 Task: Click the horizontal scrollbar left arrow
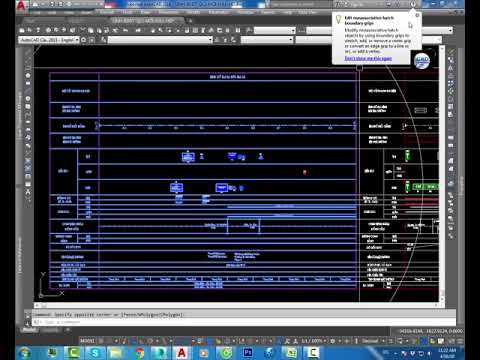(37, 305)
